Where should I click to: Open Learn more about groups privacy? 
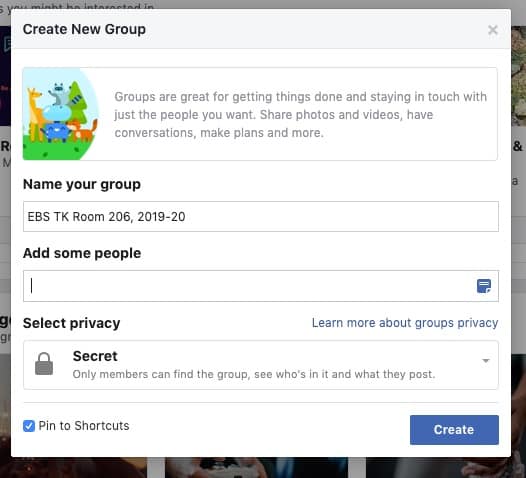405,323
